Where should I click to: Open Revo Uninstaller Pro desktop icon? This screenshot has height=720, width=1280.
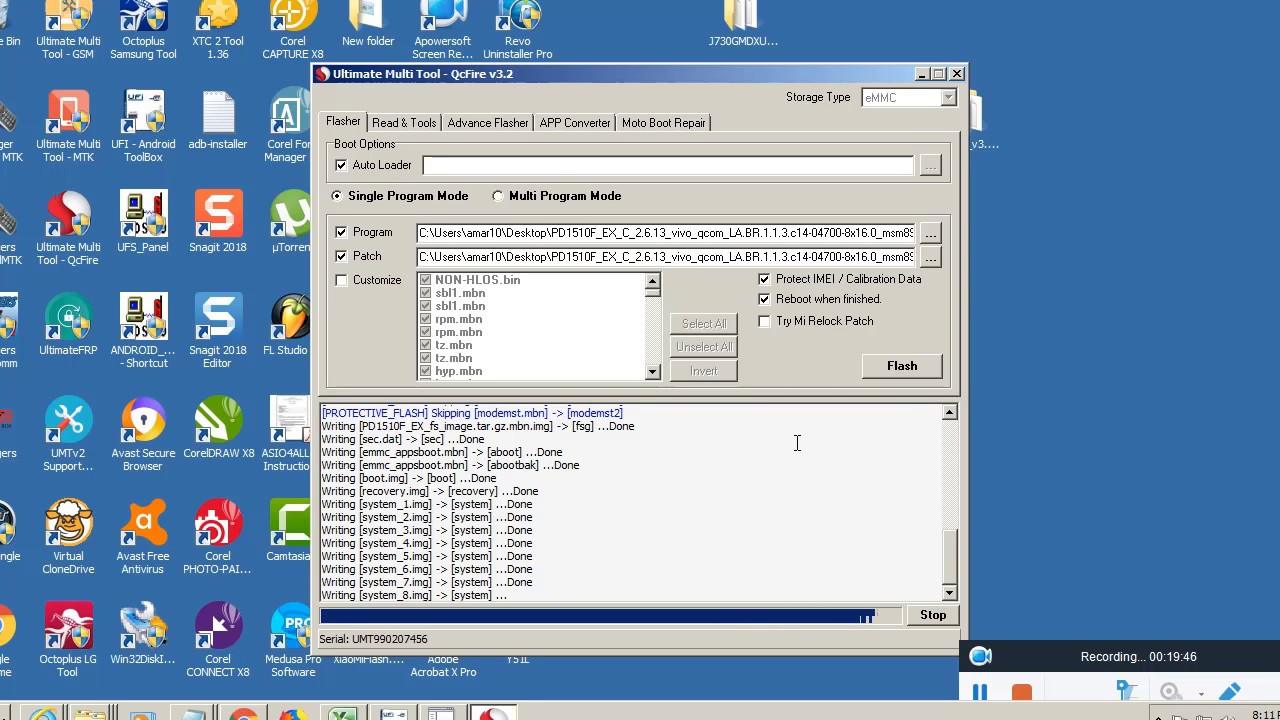518,30
